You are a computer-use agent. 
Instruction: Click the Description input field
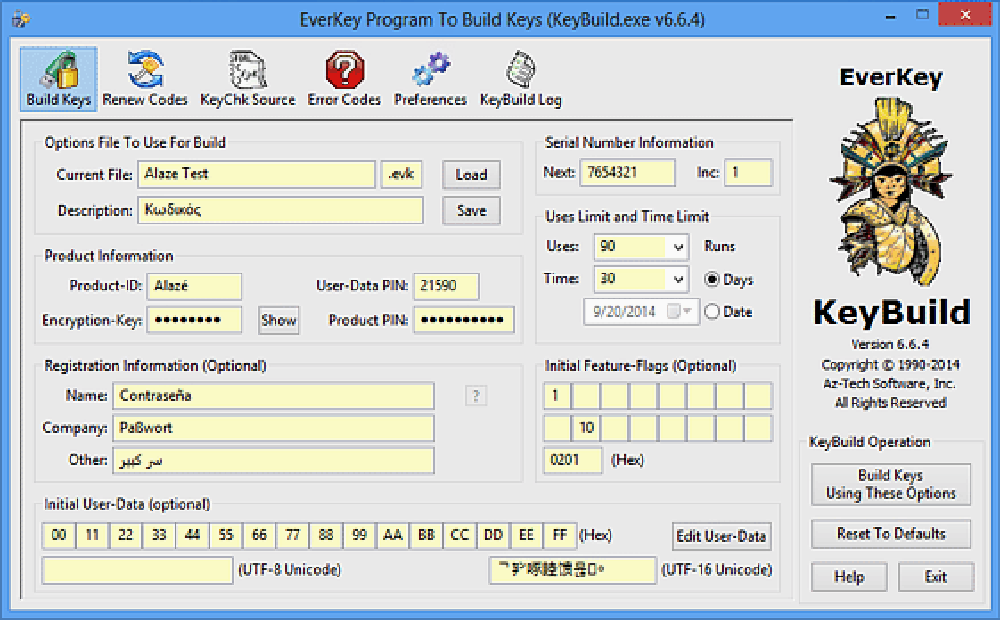(281, 210)
